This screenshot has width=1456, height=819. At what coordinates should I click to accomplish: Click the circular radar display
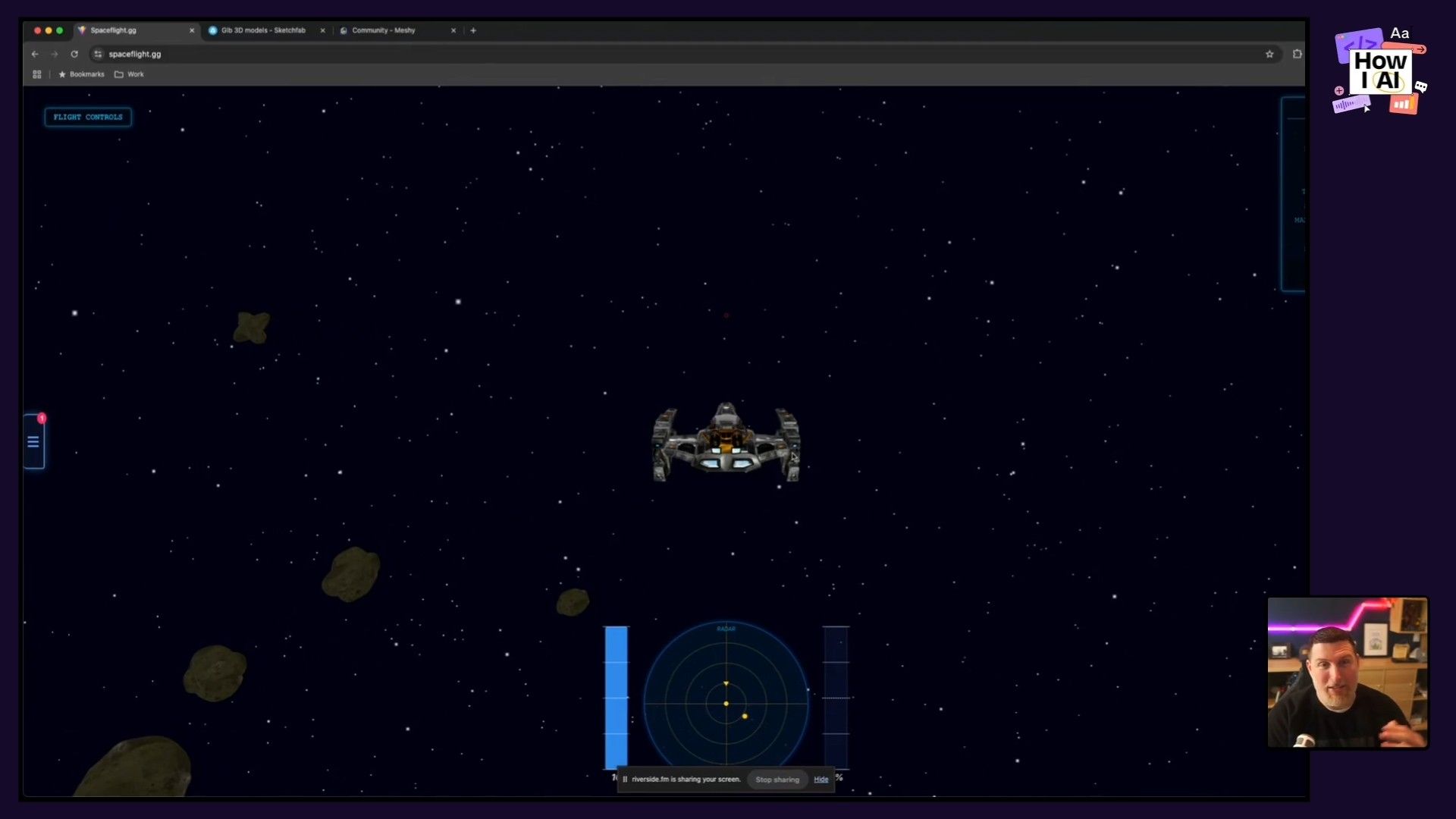click(726, 698)
